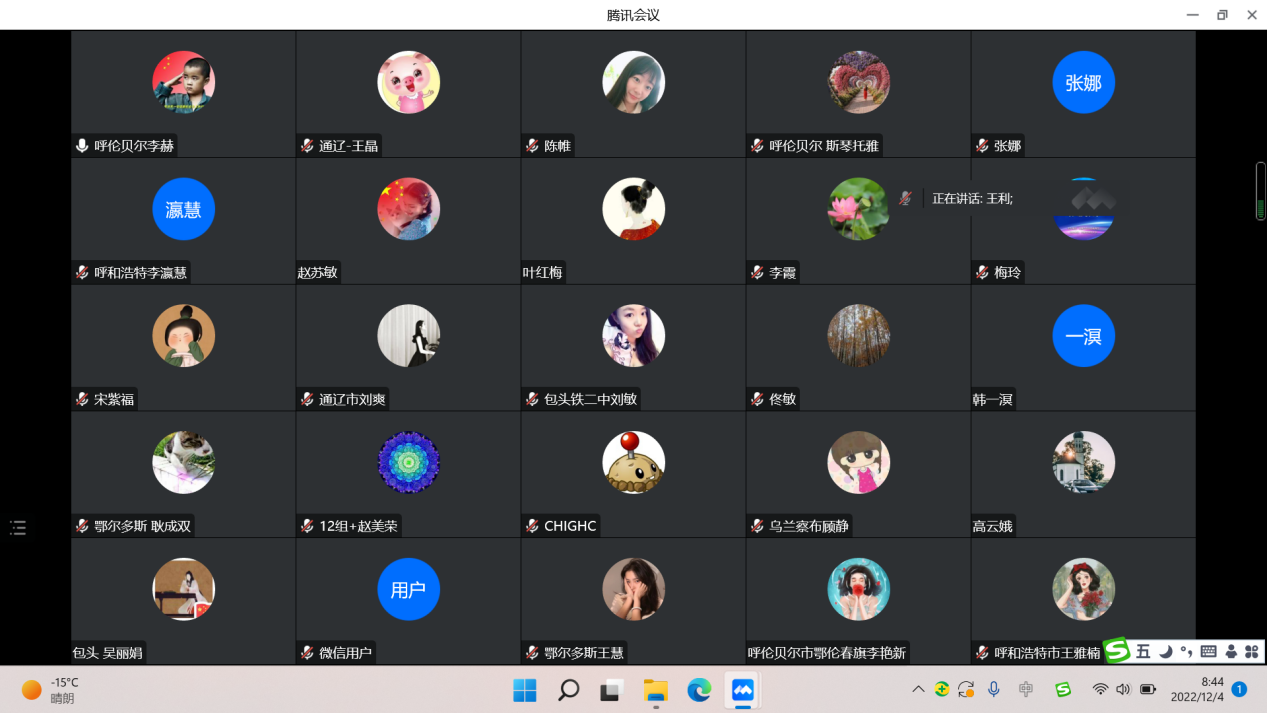Open the Windows Start menu
Image resolution: width=1267 pixels, height=713 pixels.
click(x=524, y=690)
